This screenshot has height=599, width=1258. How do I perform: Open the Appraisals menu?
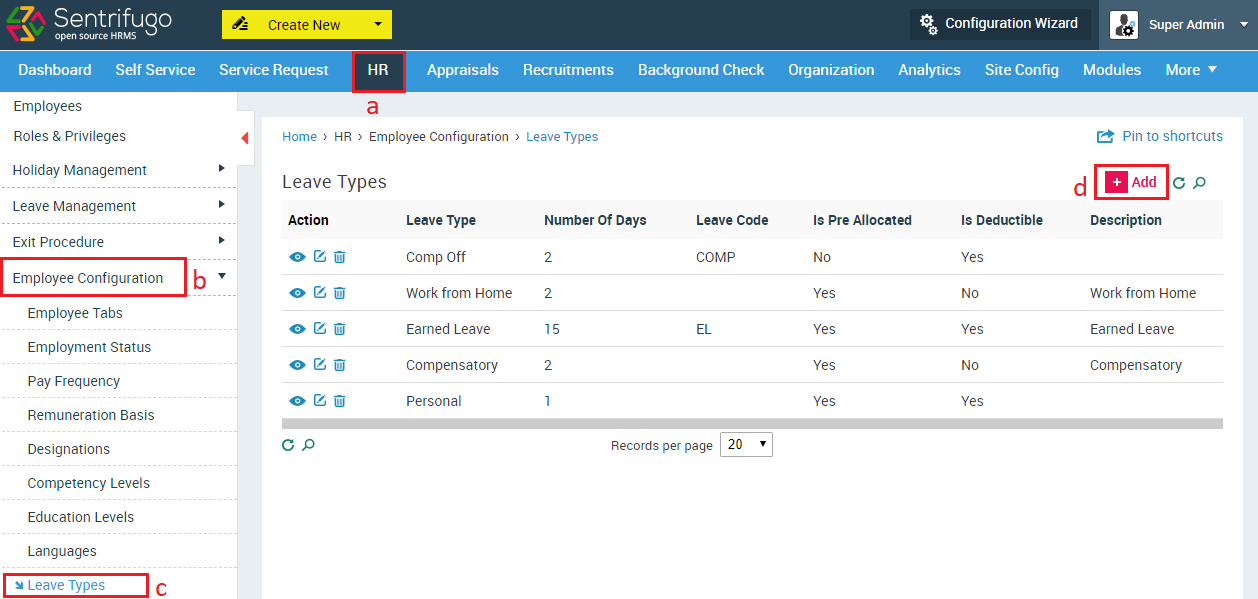pos(463,70)
